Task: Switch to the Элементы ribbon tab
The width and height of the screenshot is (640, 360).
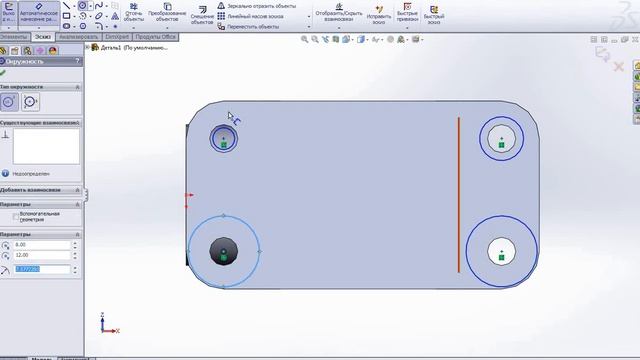Action: (15, 37)
